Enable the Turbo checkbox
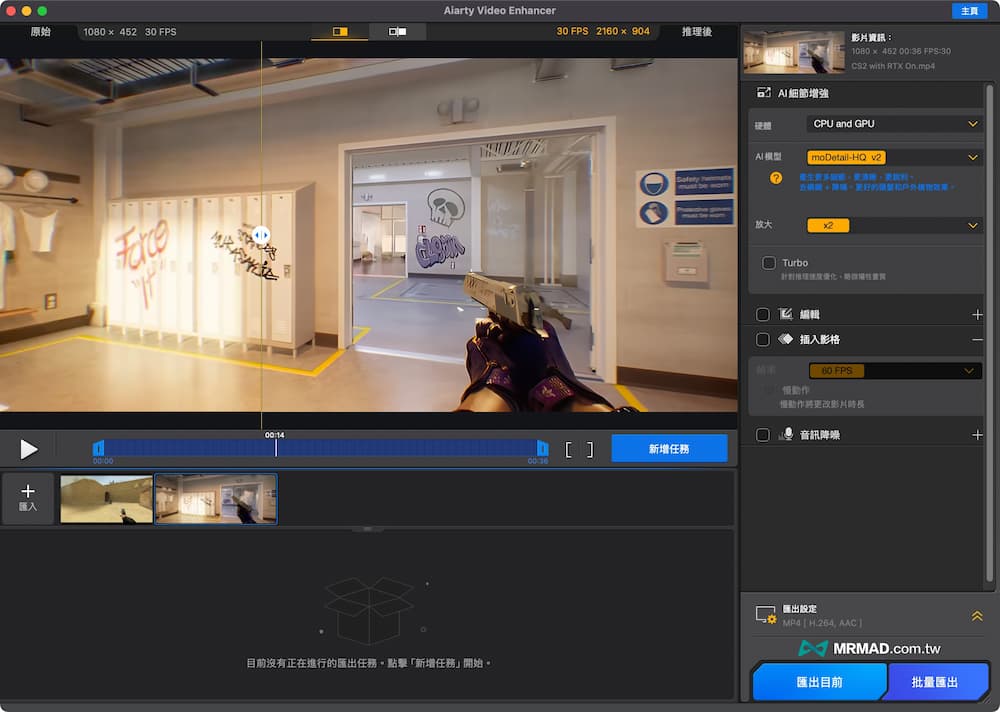This screenshot has height=712, width=1000. (769, 263)
